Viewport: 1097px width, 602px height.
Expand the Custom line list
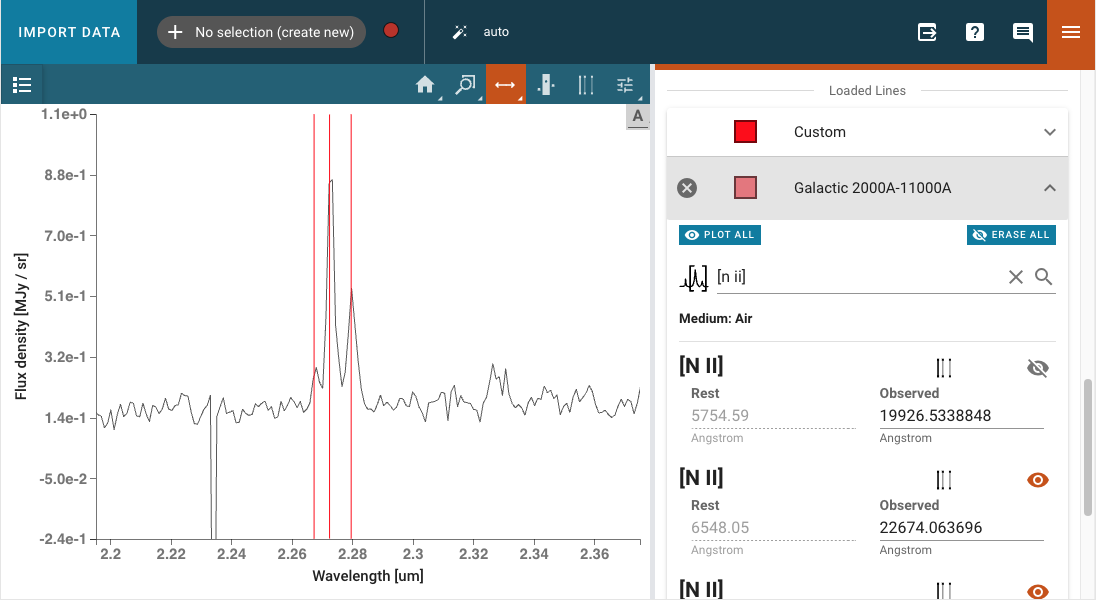pos(1049,132)
